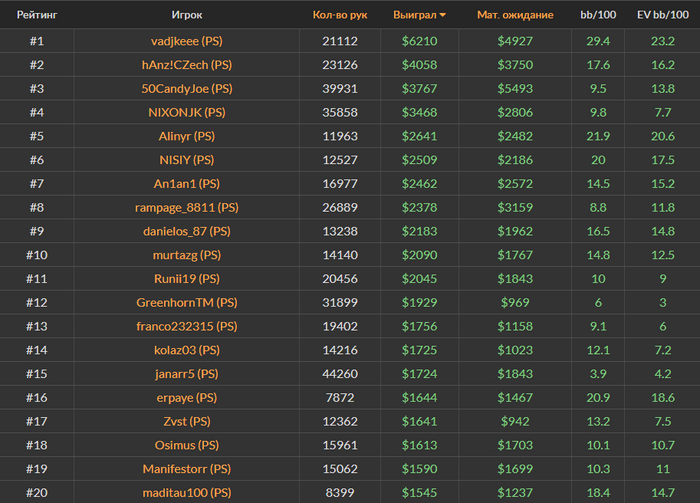View rampage_8811 (PS) player page

(186, 208)
